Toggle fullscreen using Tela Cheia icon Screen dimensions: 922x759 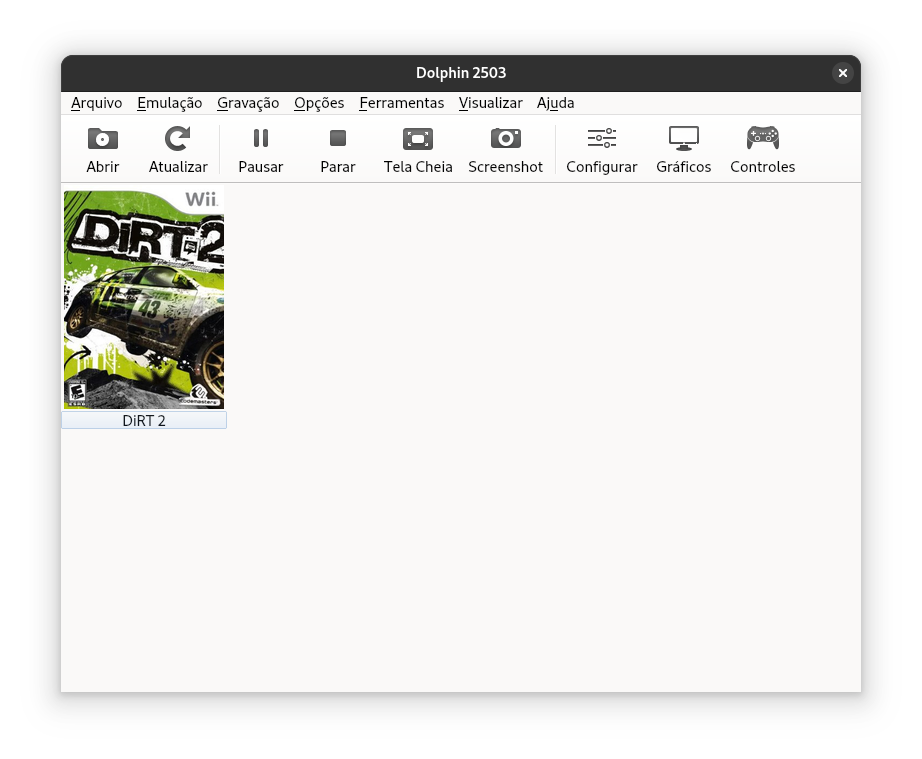pyautogui.click(x=417, y=139)
